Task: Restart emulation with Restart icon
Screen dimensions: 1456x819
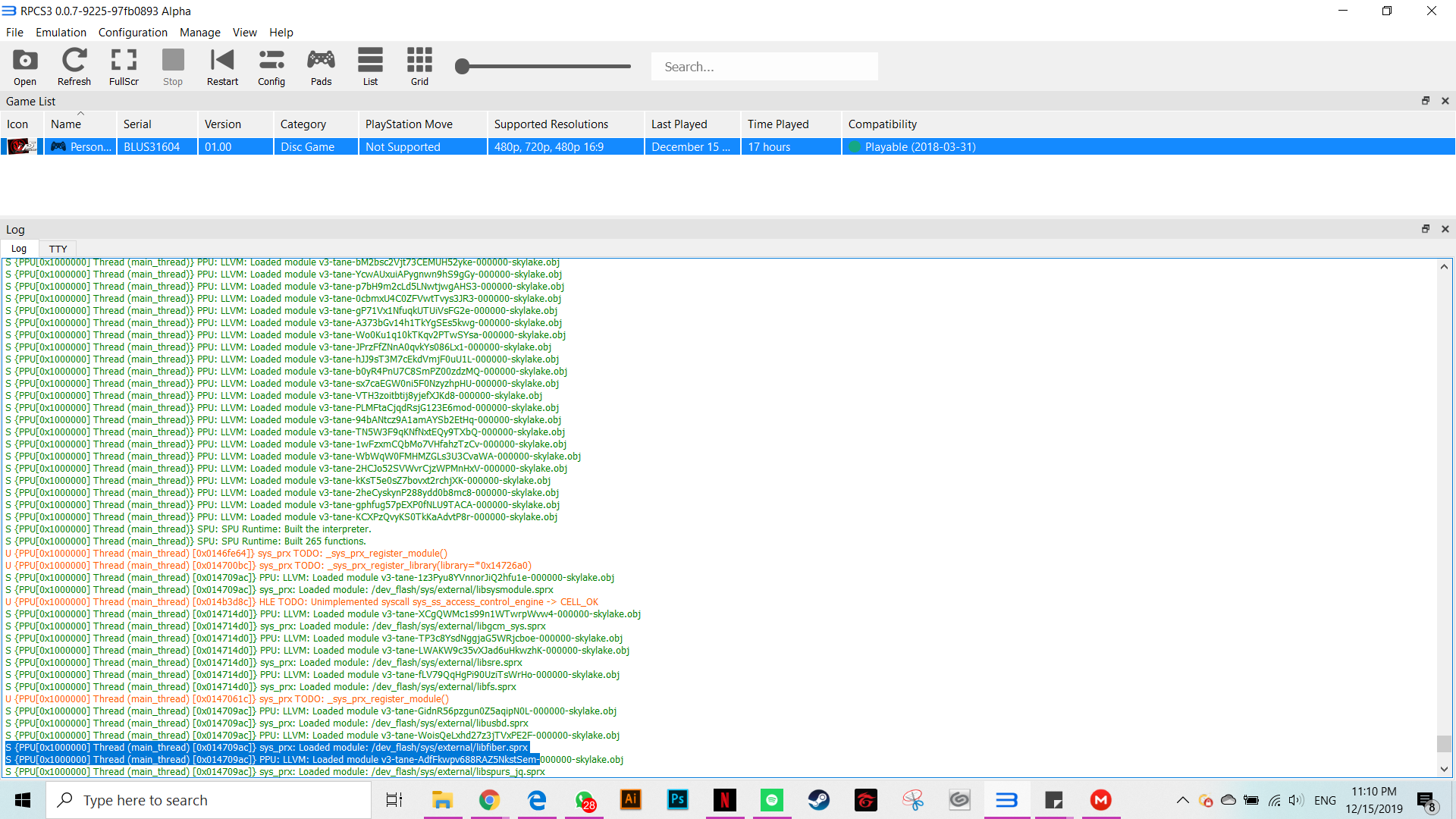Action: coord(222,67)
